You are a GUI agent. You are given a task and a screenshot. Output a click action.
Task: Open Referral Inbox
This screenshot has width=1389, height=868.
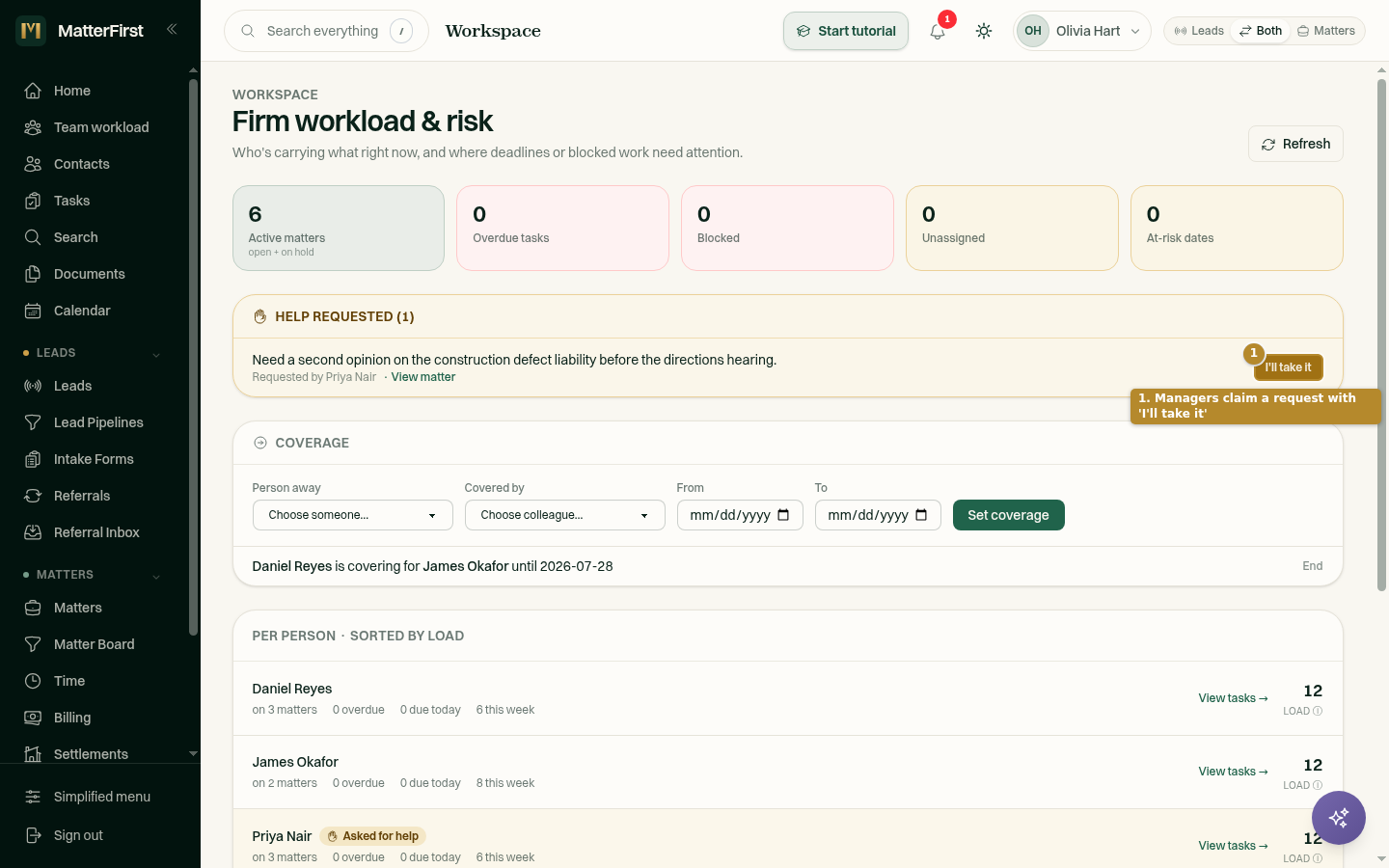pyautogui.click(x=96, y=532)
